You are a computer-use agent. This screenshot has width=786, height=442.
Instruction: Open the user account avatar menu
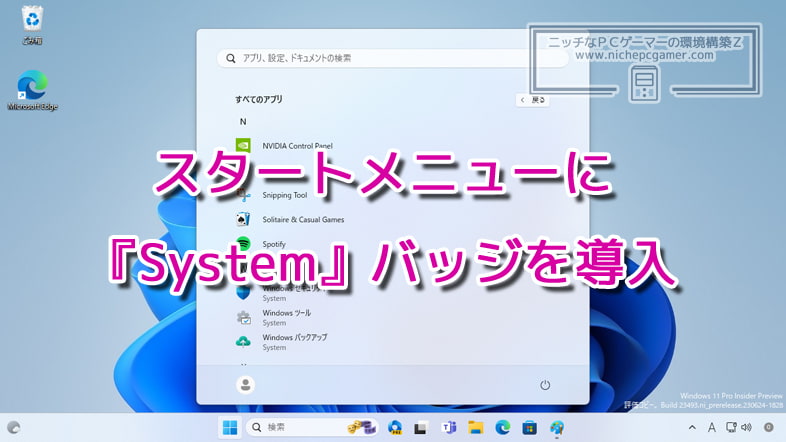246,385
